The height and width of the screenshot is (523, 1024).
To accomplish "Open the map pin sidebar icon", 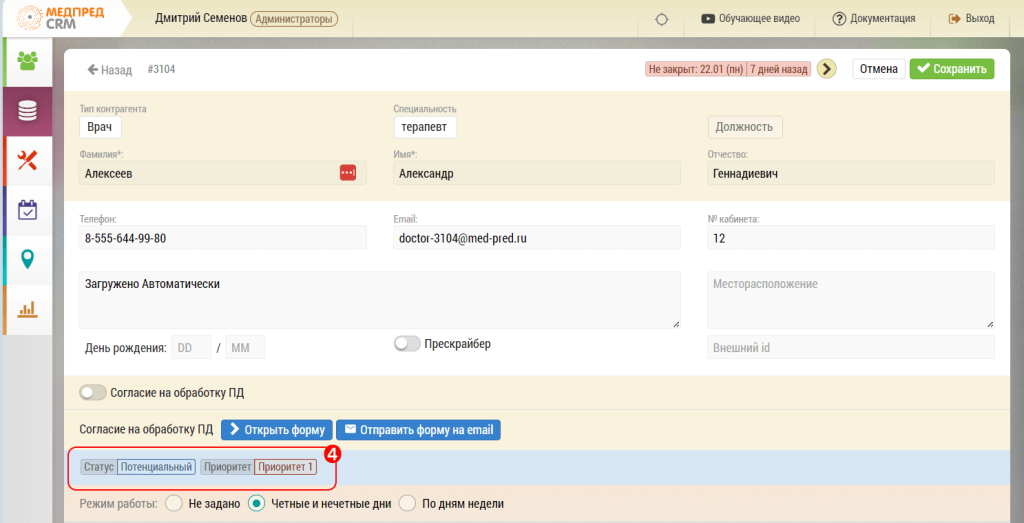I will (27, 260).
